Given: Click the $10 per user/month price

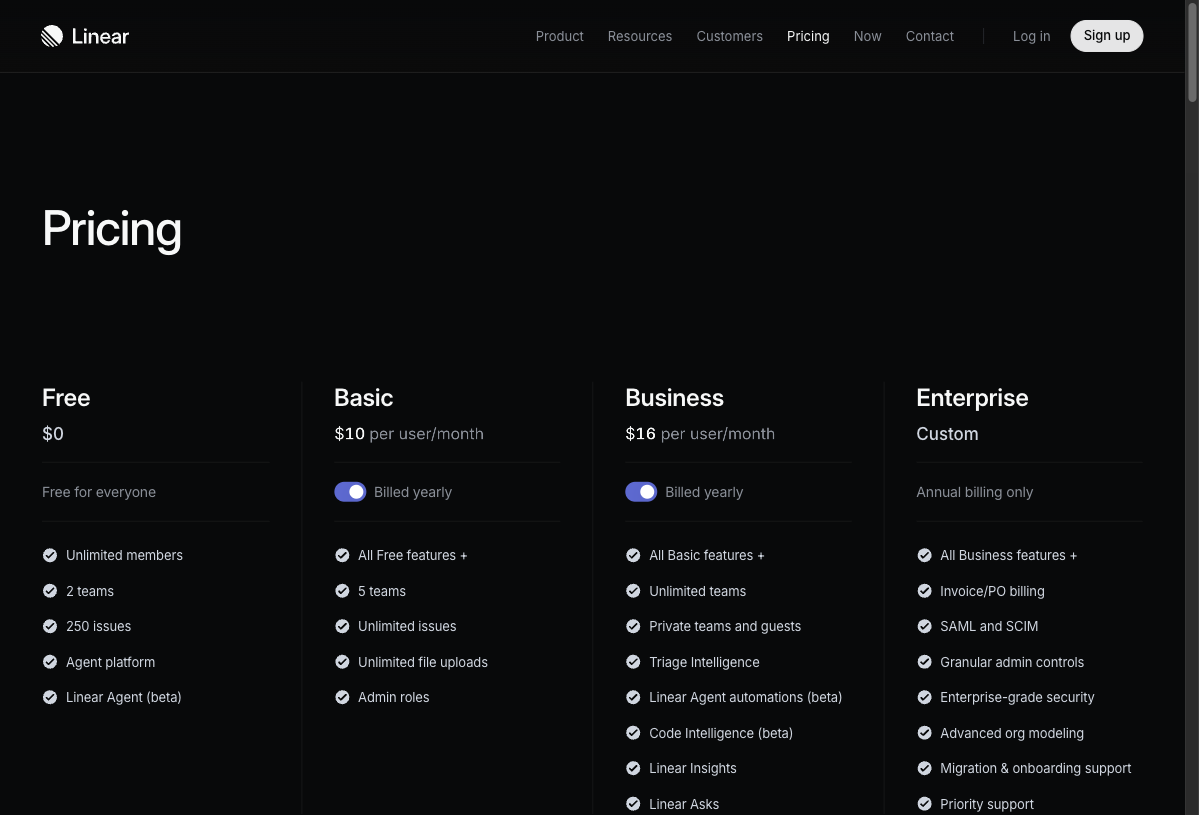Looking at the screenshot, I should coord(409,433).
